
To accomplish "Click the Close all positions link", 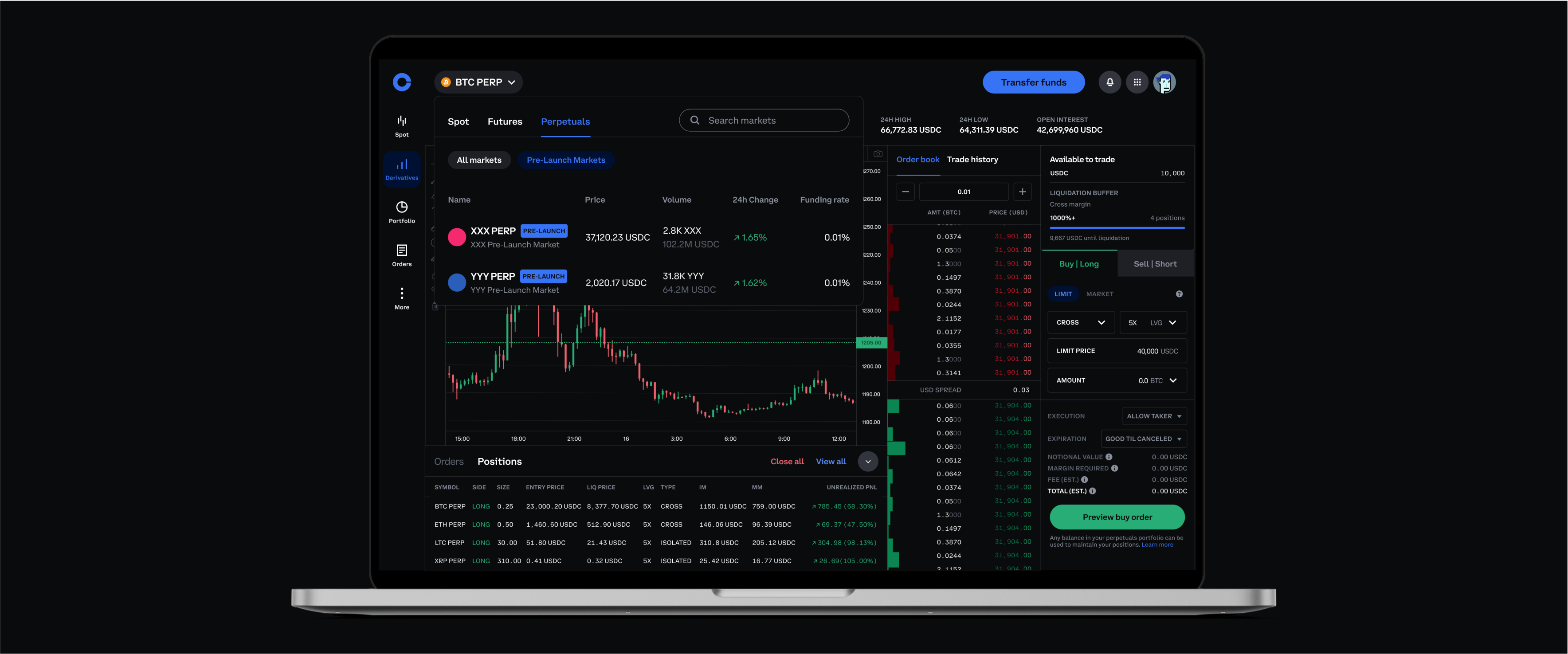I will pos(788,462).
